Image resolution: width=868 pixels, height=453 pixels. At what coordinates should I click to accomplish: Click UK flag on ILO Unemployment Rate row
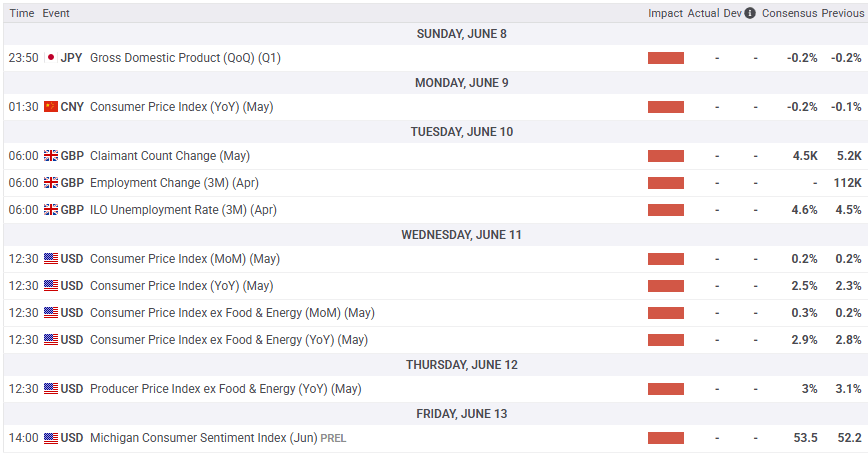(51, 210)
